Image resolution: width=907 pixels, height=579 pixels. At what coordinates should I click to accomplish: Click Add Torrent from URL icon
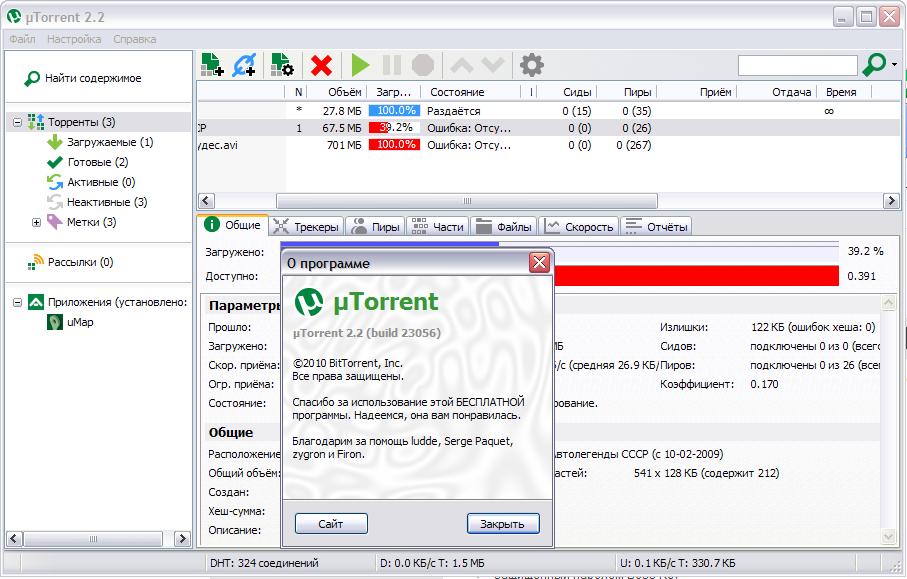tap(244, 66)
